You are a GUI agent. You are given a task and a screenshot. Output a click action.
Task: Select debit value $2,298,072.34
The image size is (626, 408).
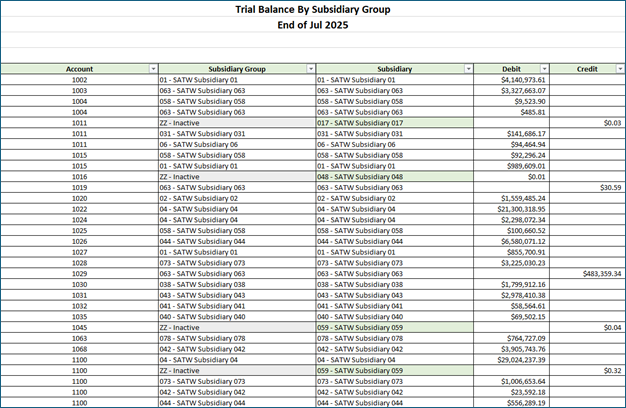(x=511, y=220)
